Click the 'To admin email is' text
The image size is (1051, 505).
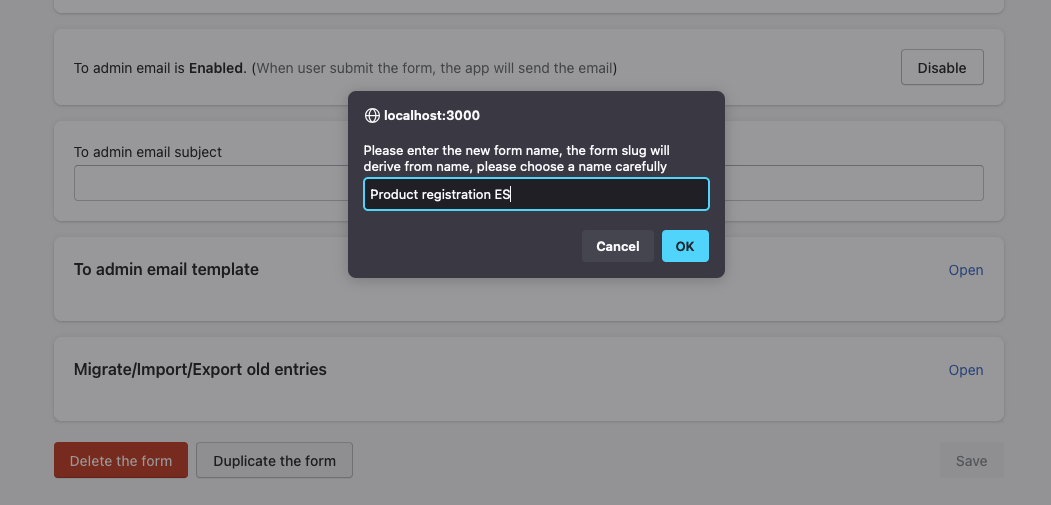[129, 68]
